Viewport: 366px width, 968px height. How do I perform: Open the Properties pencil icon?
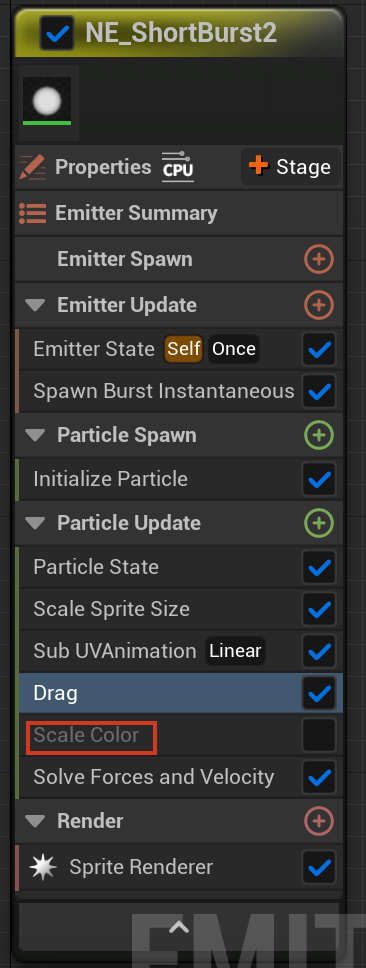click(x=32, y=167)
